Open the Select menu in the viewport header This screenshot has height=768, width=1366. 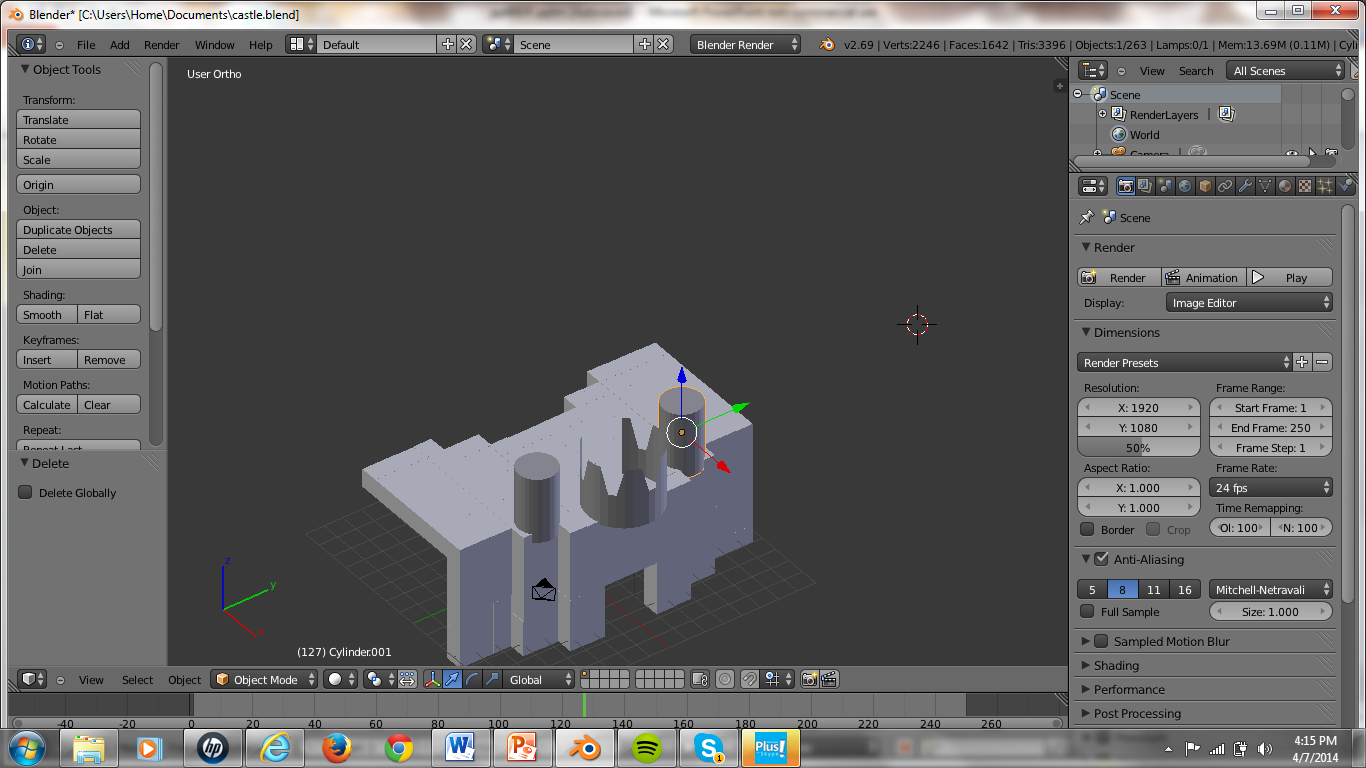click(137, 679)
